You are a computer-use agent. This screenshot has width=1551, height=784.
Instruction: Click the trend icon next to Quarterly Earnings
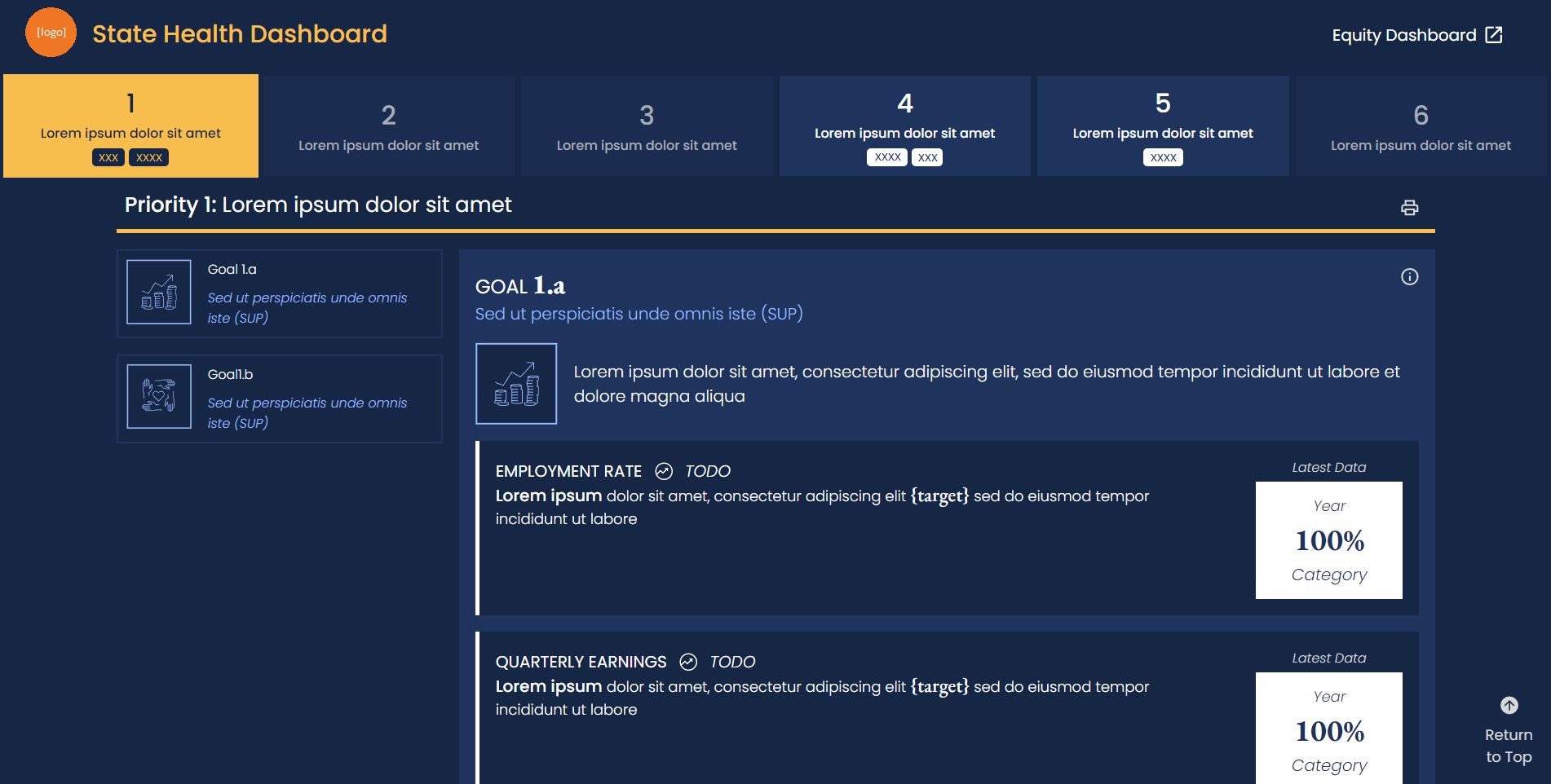688,662
